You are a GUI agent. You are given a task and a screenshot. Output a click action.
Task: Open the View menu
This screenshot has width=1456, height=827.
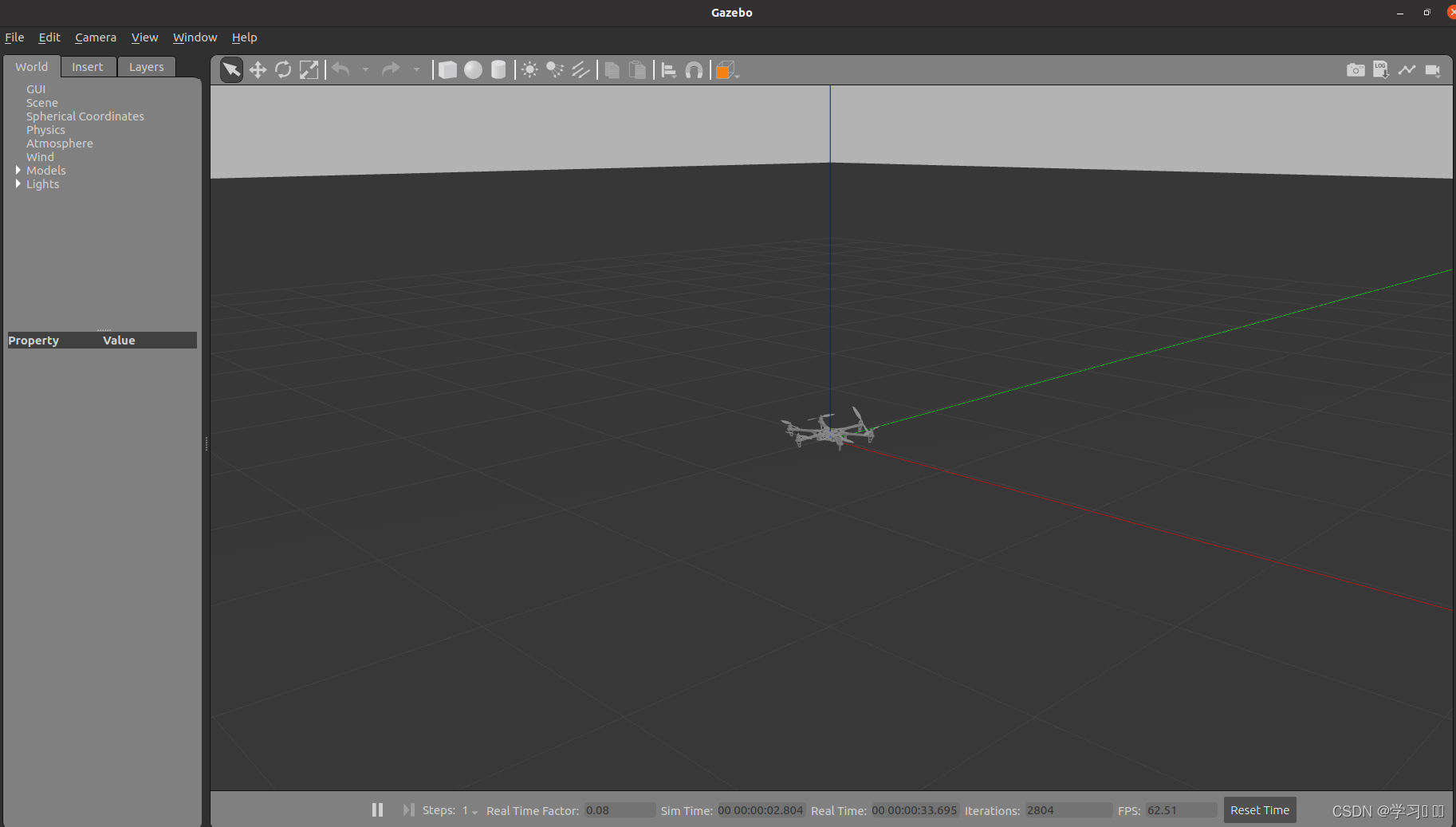coord(144,37)
